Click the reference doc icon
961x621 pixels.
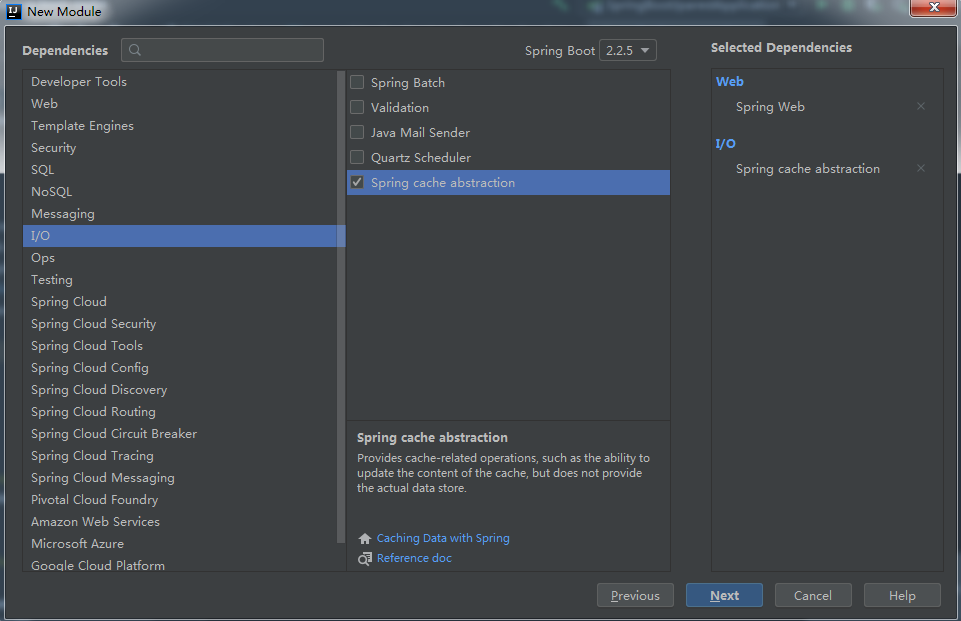click(x=365, y=558)
